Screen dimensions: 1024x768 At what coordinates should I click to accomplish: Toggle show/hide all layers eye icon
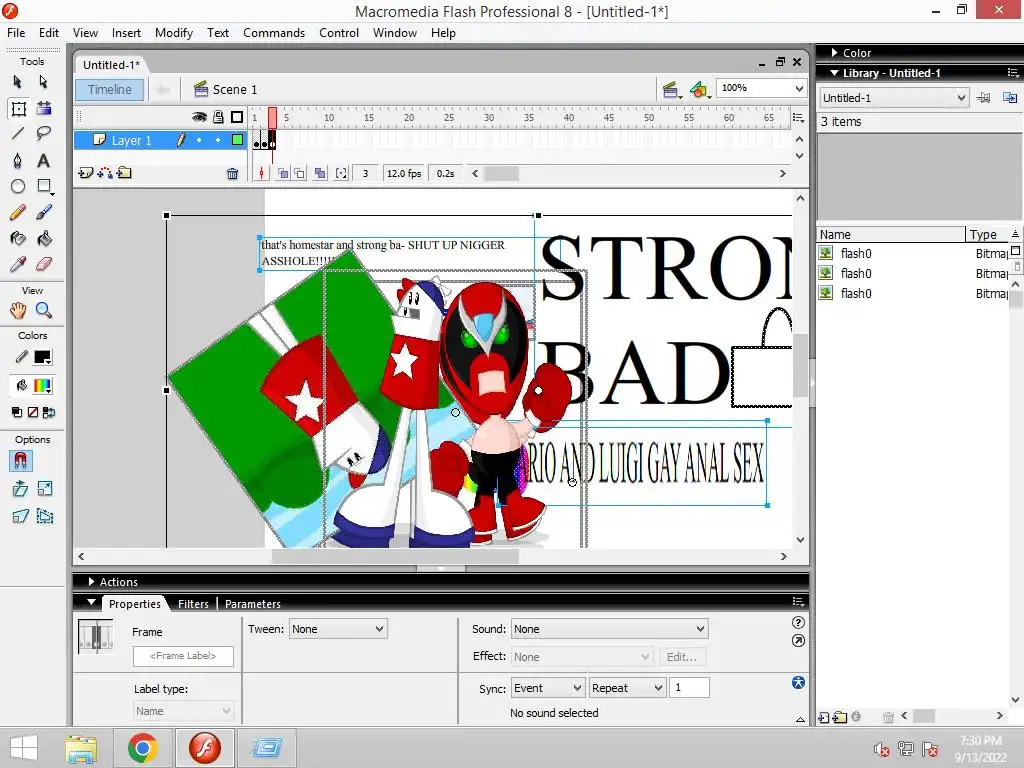(199, 117)
